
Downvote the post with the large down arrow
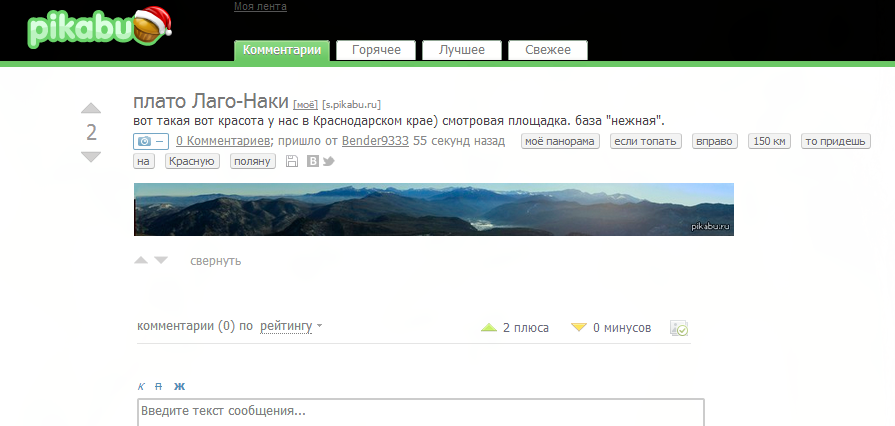pyautogui.click(x=91, y=157)
